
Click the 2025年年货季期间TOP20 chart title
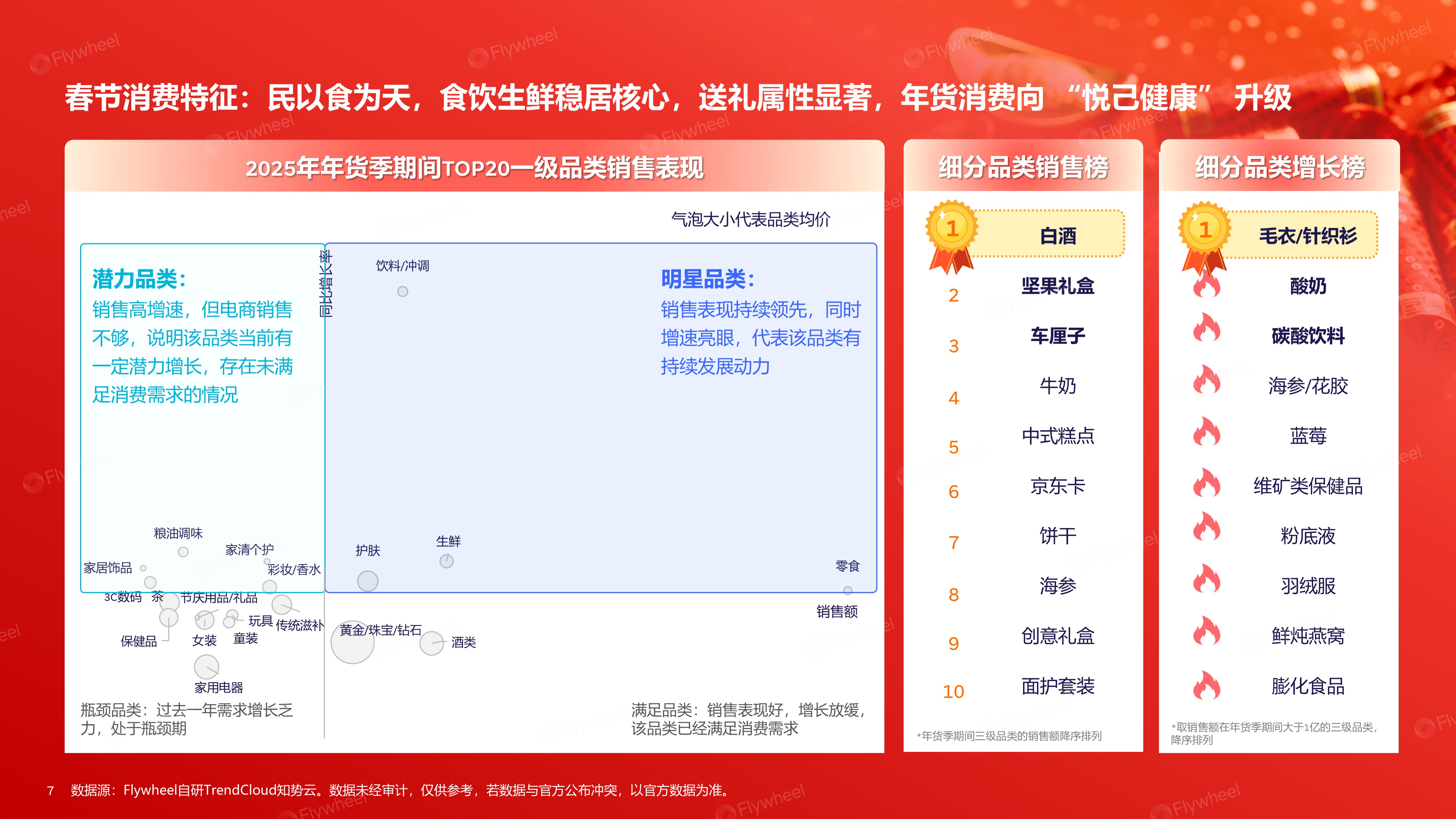(474, 168)
